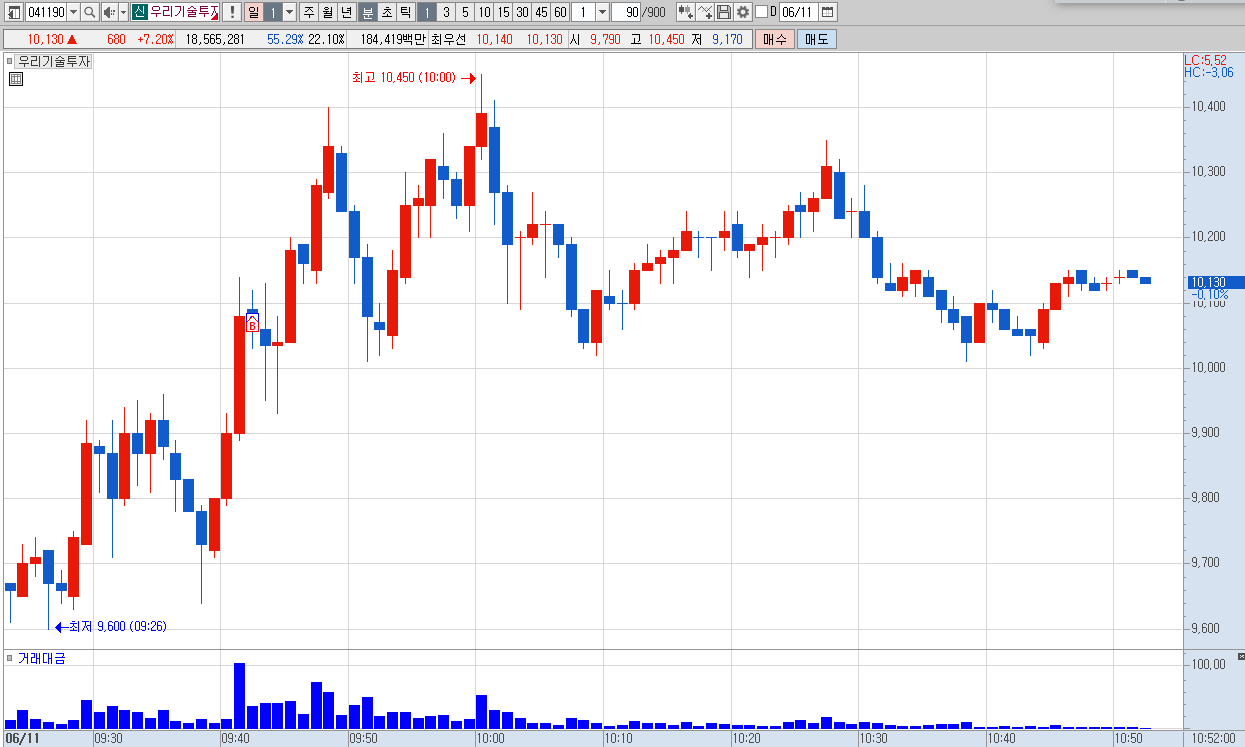Switch to minute (분) chart mode

(x=367, y=12)
